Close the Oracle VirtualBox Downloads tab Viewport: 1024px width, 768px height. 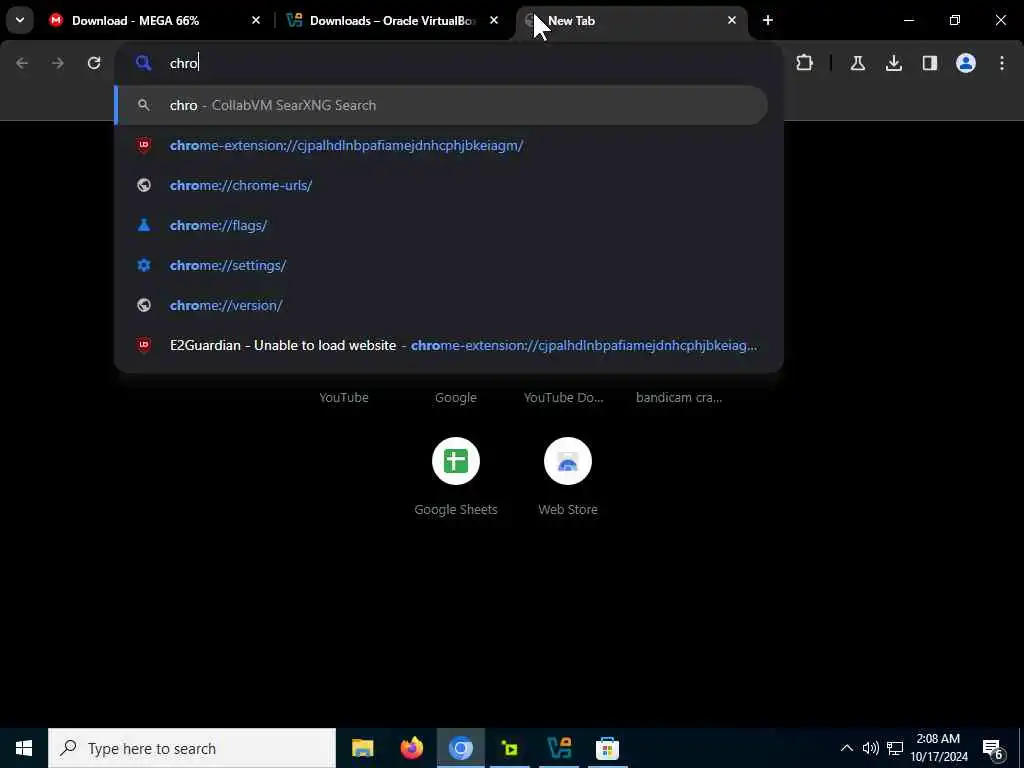(494, 21)
